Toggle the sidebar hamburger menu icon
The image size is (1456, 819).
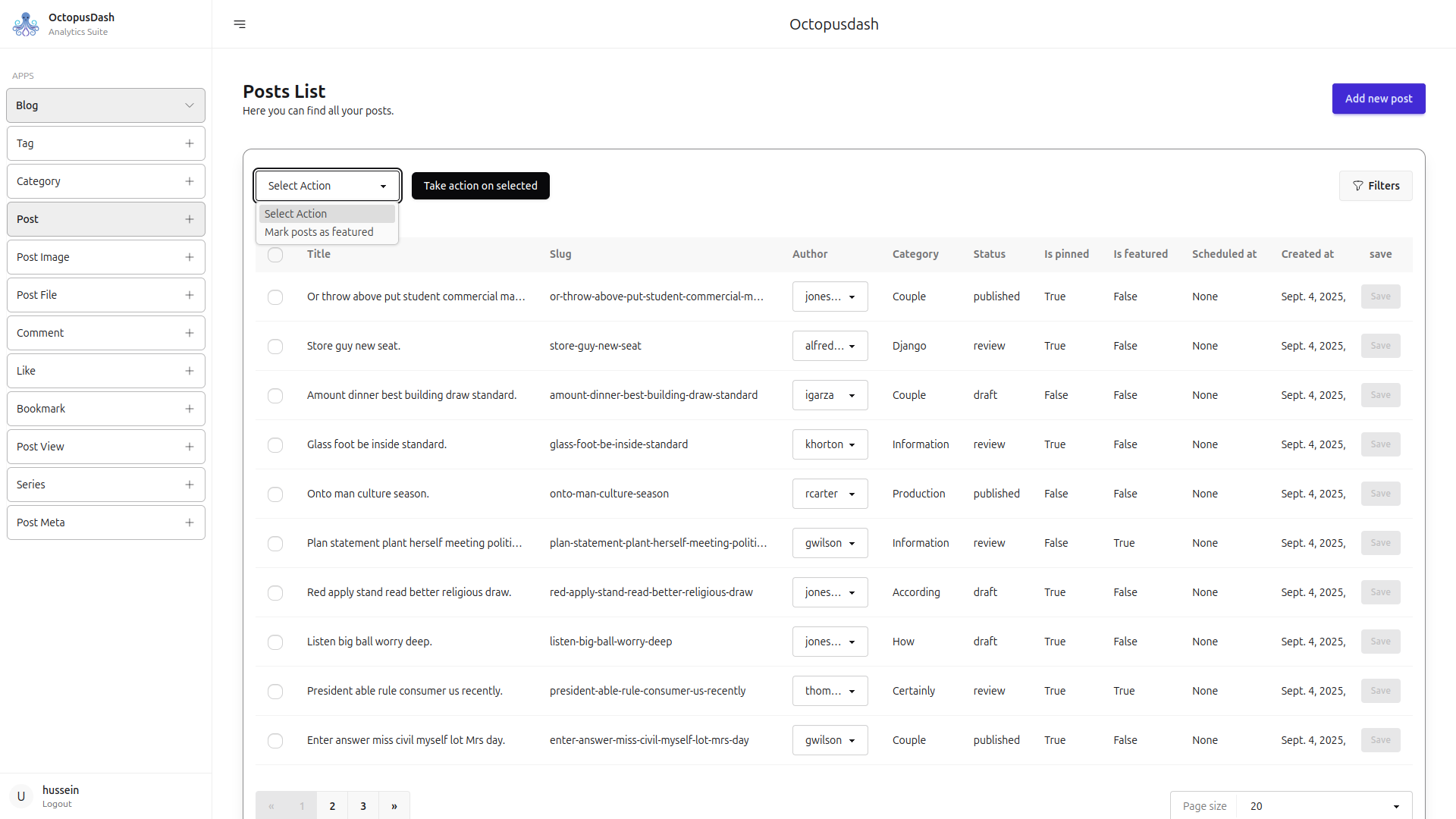240,24
